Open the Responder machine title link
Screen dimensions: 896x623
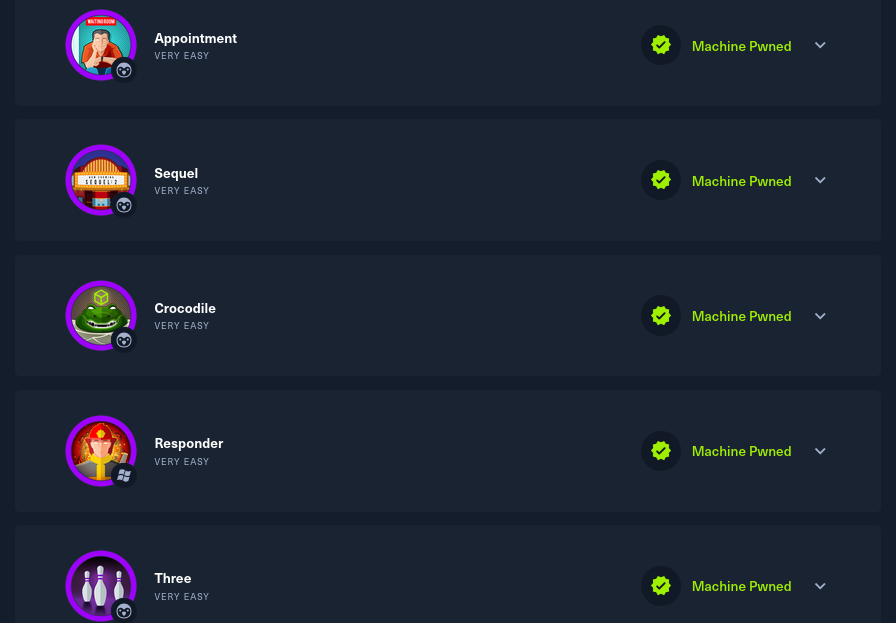pos(189,444)
